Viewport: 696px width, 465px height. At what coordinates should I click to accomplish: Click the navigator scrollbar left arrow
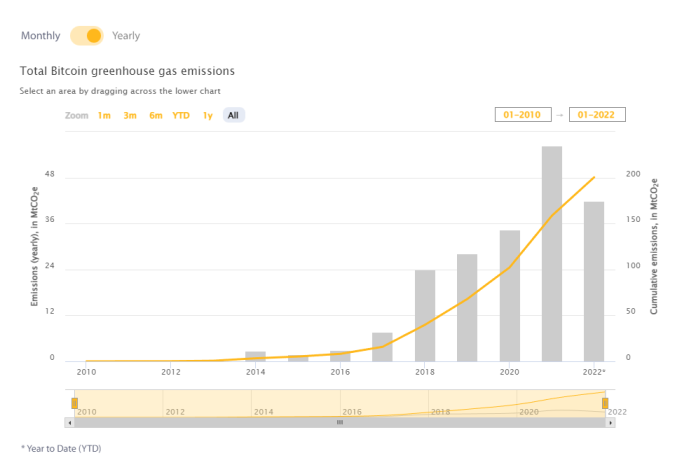[x=70, y=423]
